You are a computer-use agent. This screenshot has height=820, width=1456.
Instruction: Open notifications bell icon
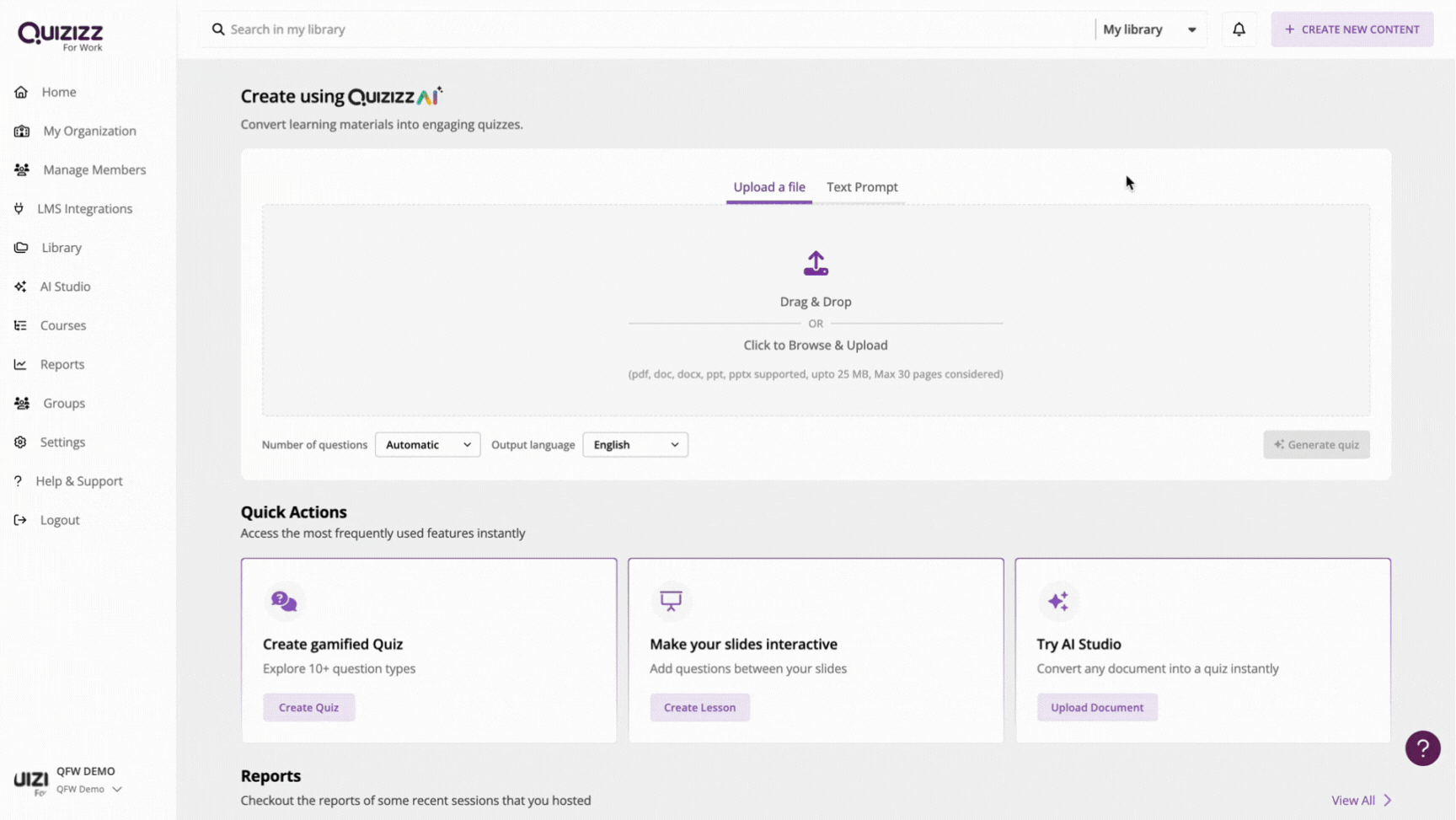point(1239,29)
